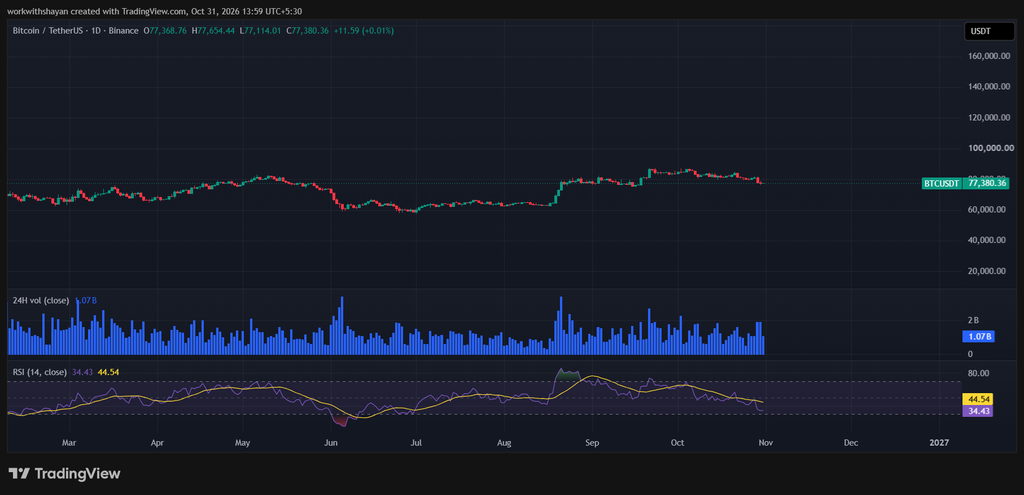Click the green BTCUSDT symbol tag
The height and width of the screenshot is (495, 1024).
(942, 184)
